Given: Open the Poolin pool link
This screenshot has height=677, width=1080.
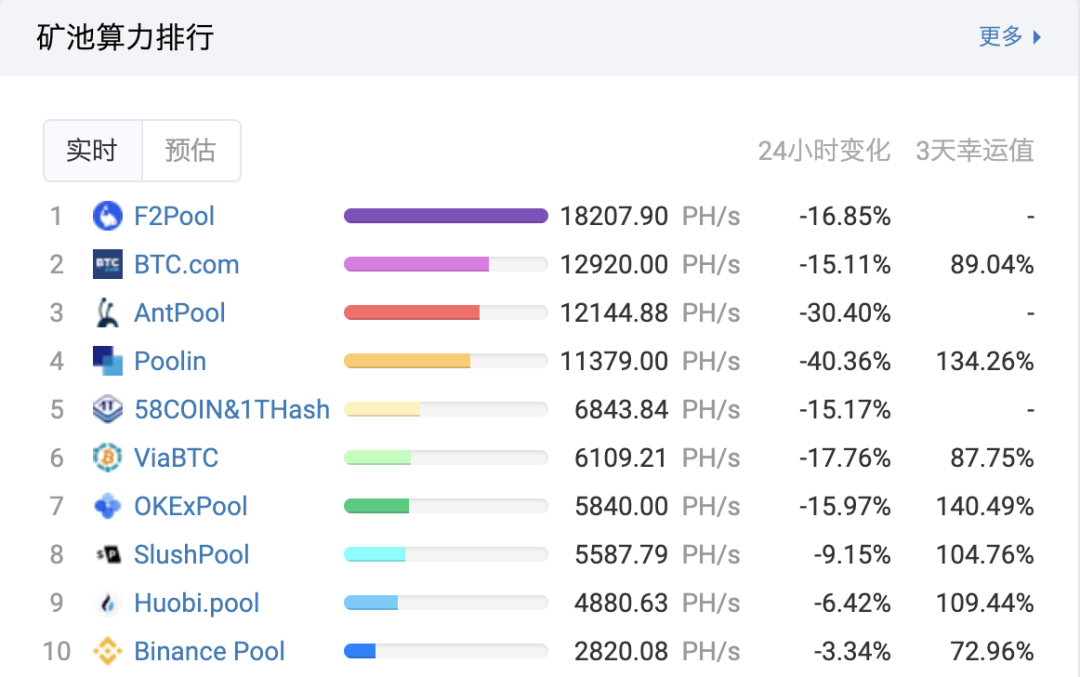Looking at the screenshot, I should click(x=170, y=361).
